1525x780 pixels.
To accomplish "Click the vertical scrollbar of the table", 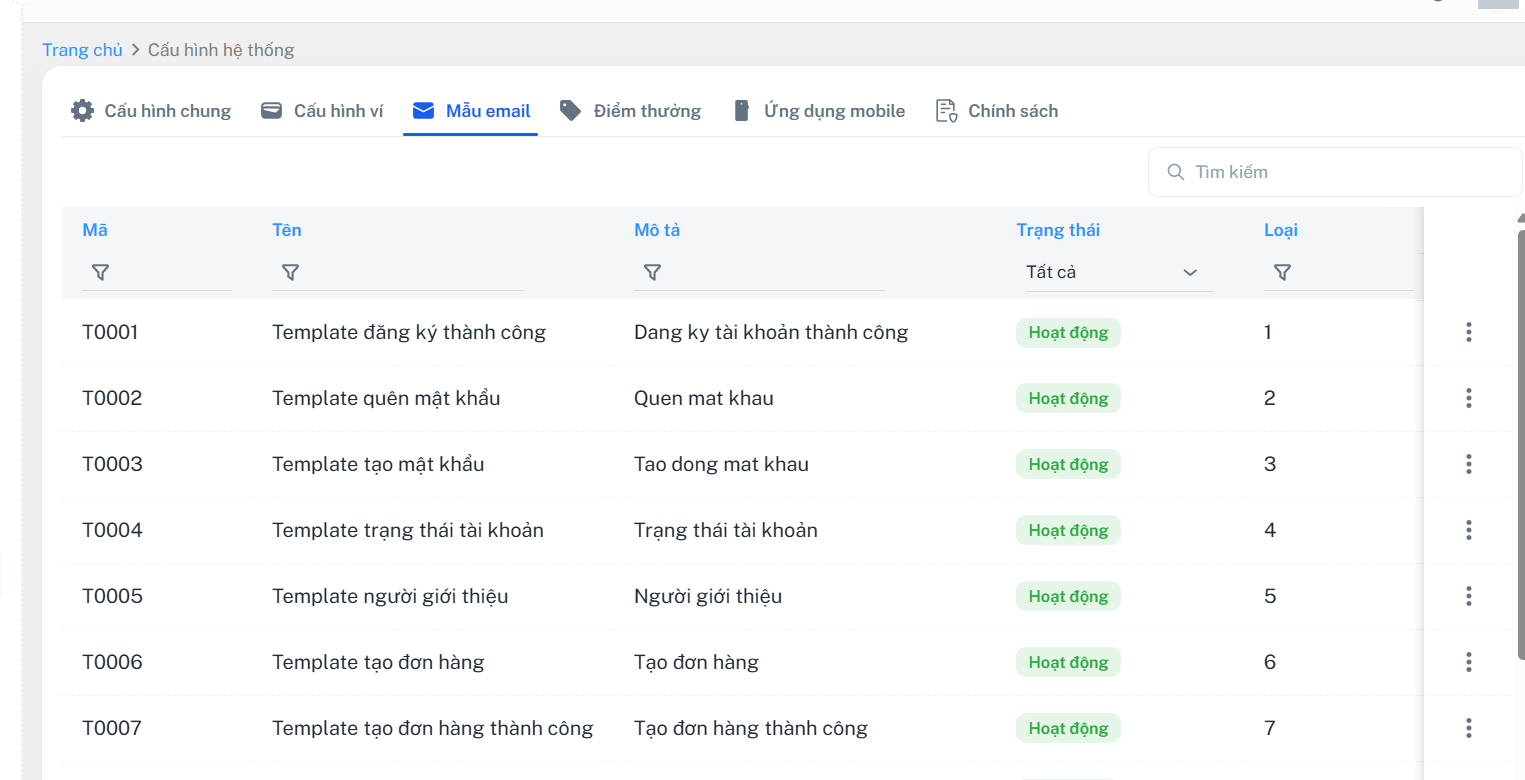I will (1520, 440).
